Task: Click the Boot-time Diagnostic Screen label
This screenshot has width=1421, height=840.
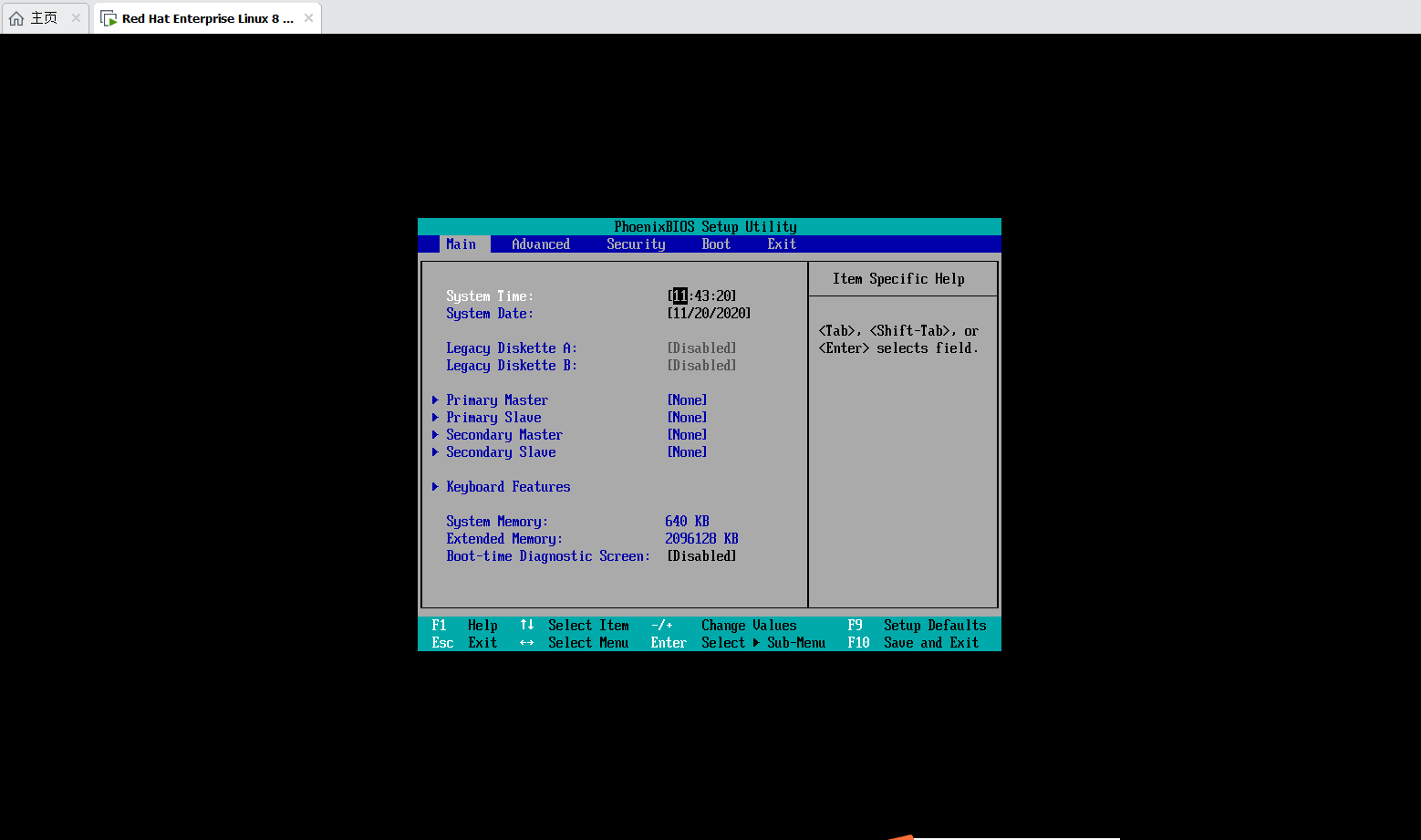Action: coord(548,555)
